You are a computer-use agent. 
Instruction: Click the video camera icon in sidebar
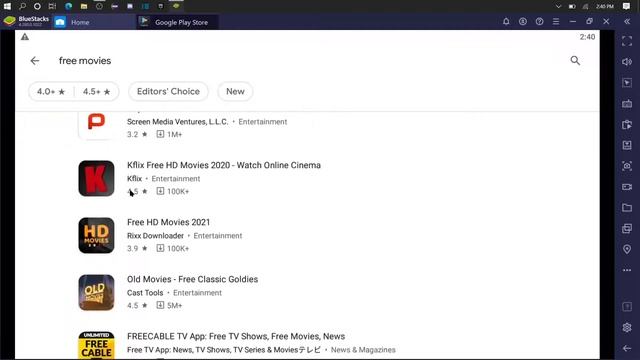coord(627,187)
